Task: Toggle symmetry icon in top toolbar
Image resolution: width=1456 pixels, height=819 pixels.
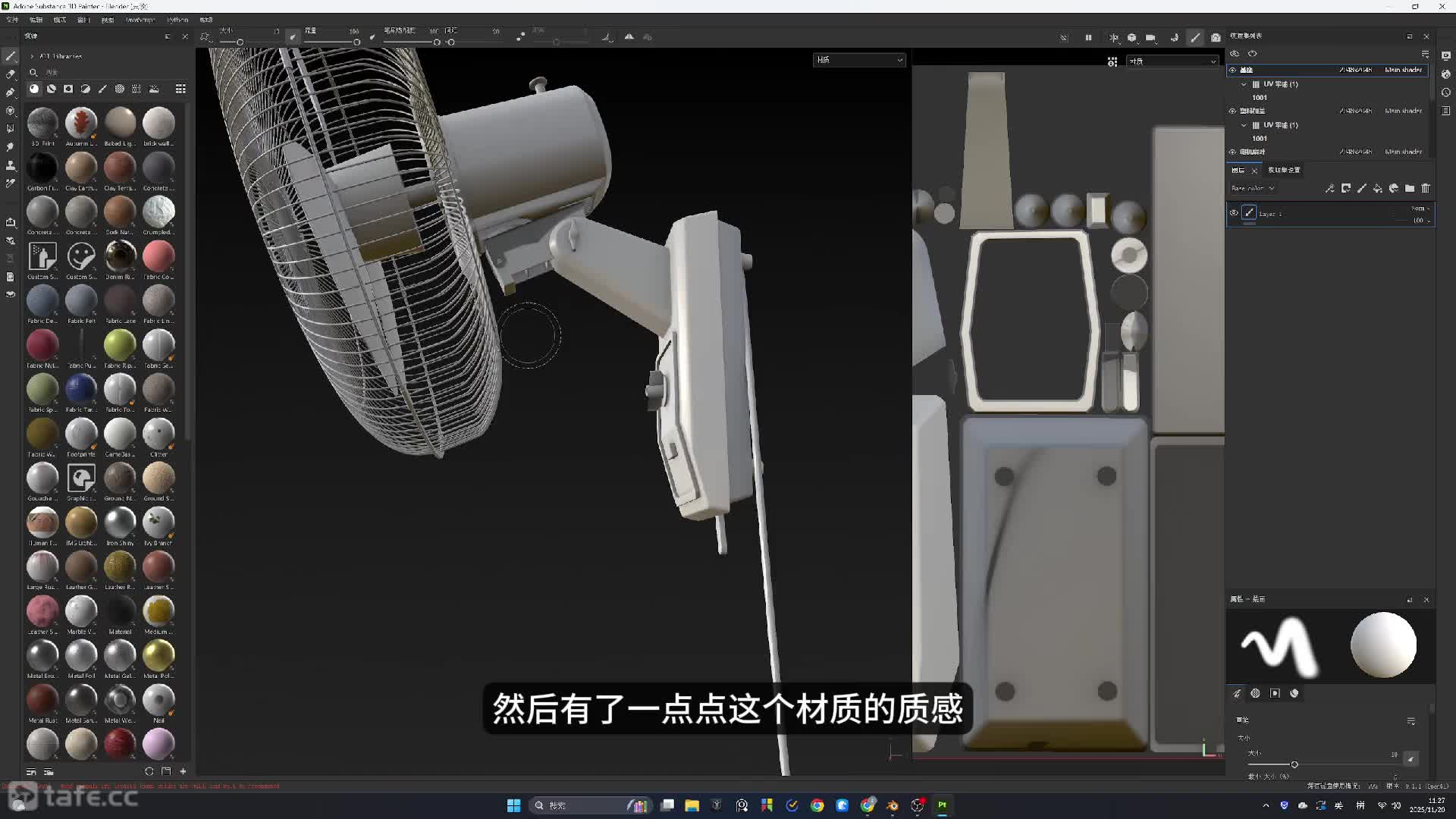Action: (1113, 37)
